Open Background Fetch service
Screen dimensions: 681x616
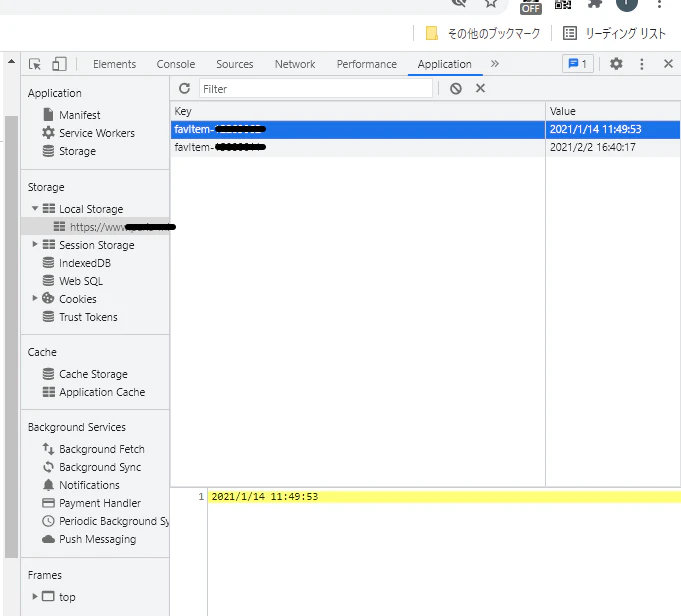pyautogui.click(x=102, y=449)
